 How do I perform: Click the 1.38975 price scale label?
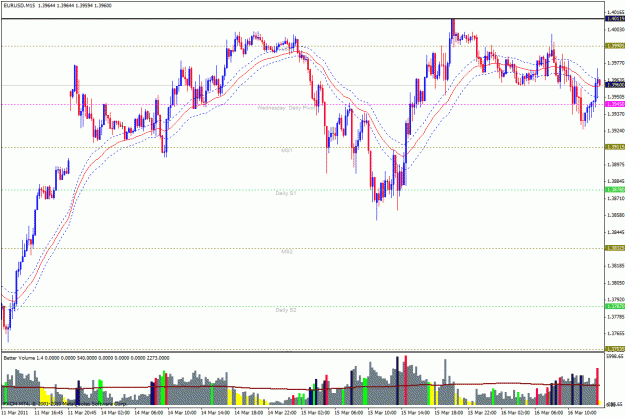point(616,164)
